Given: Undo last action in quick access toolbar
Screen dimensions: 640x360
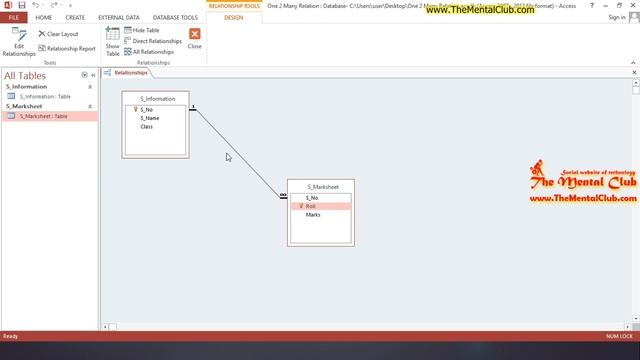Looking at the screenshot, I should click(x=36, y=5).
